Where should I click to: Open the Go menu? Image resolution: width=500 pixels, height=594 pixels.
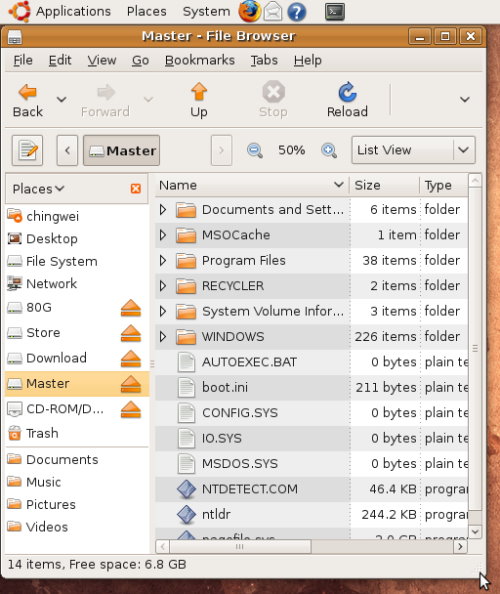[140, 60]
